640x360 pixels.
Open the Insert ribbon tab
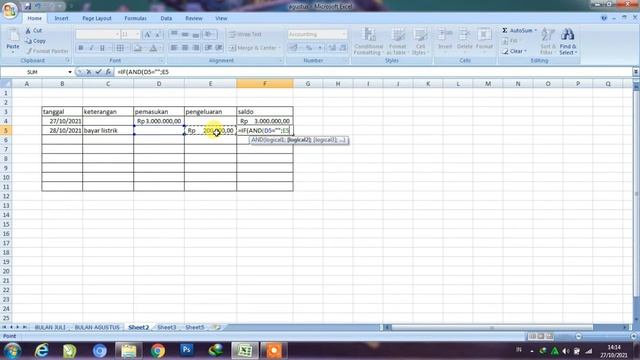[x=62, y=18]
